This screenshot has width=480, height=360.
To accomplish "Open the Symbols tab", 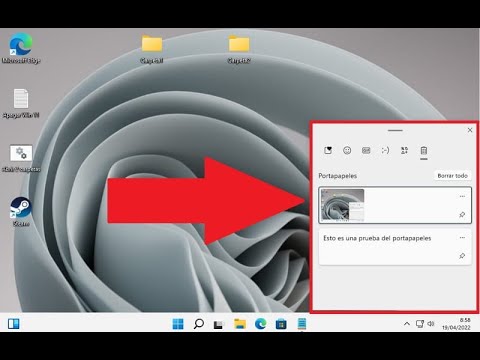I will (404, 150).
